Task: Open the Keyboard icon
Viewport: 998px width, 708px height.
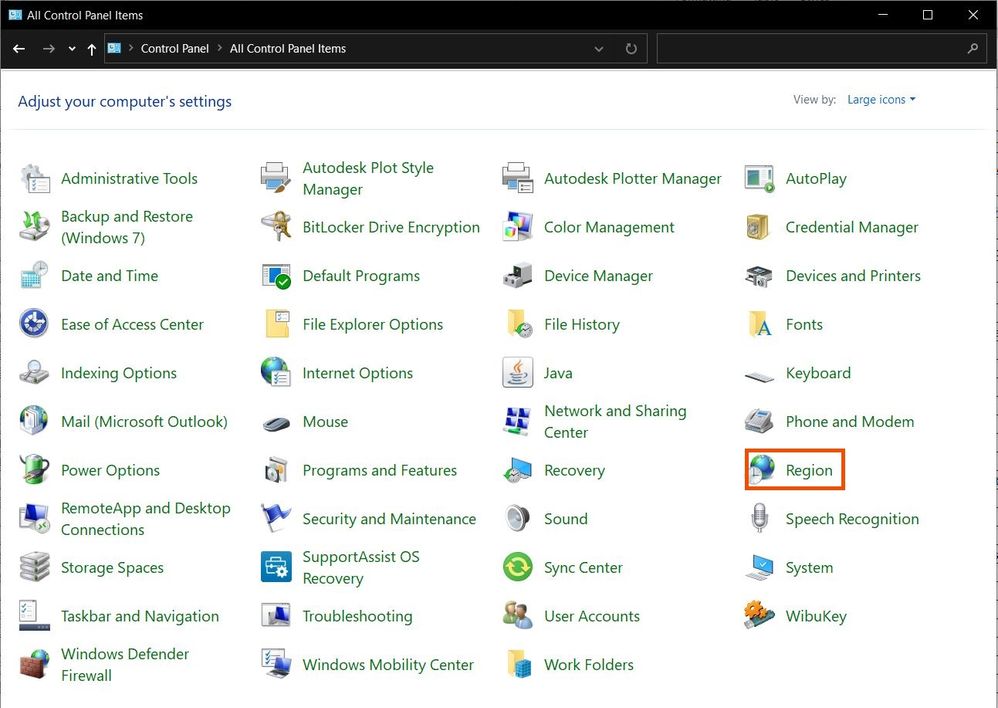Action: tap(759, 376)
